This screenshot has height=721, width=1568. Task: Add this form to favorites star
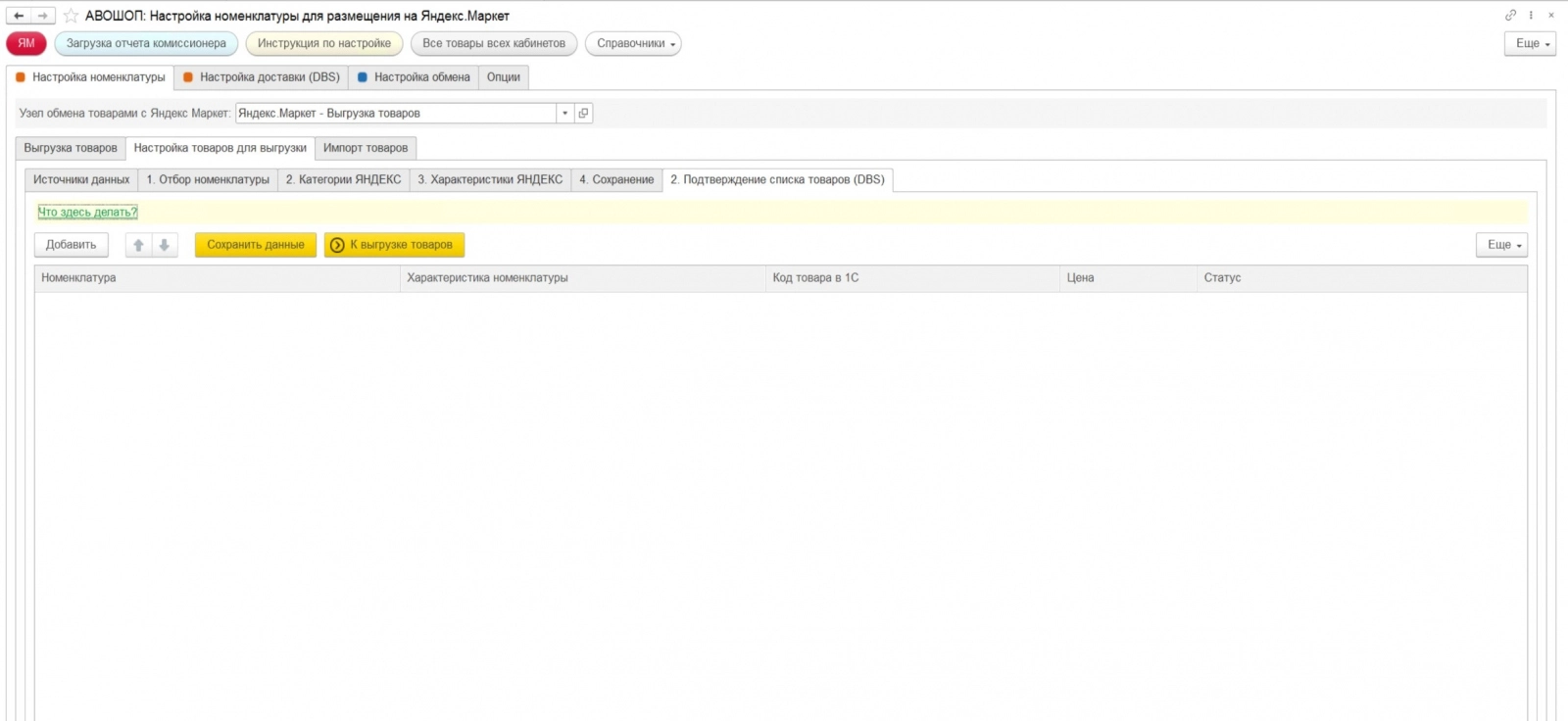(71, 16)
